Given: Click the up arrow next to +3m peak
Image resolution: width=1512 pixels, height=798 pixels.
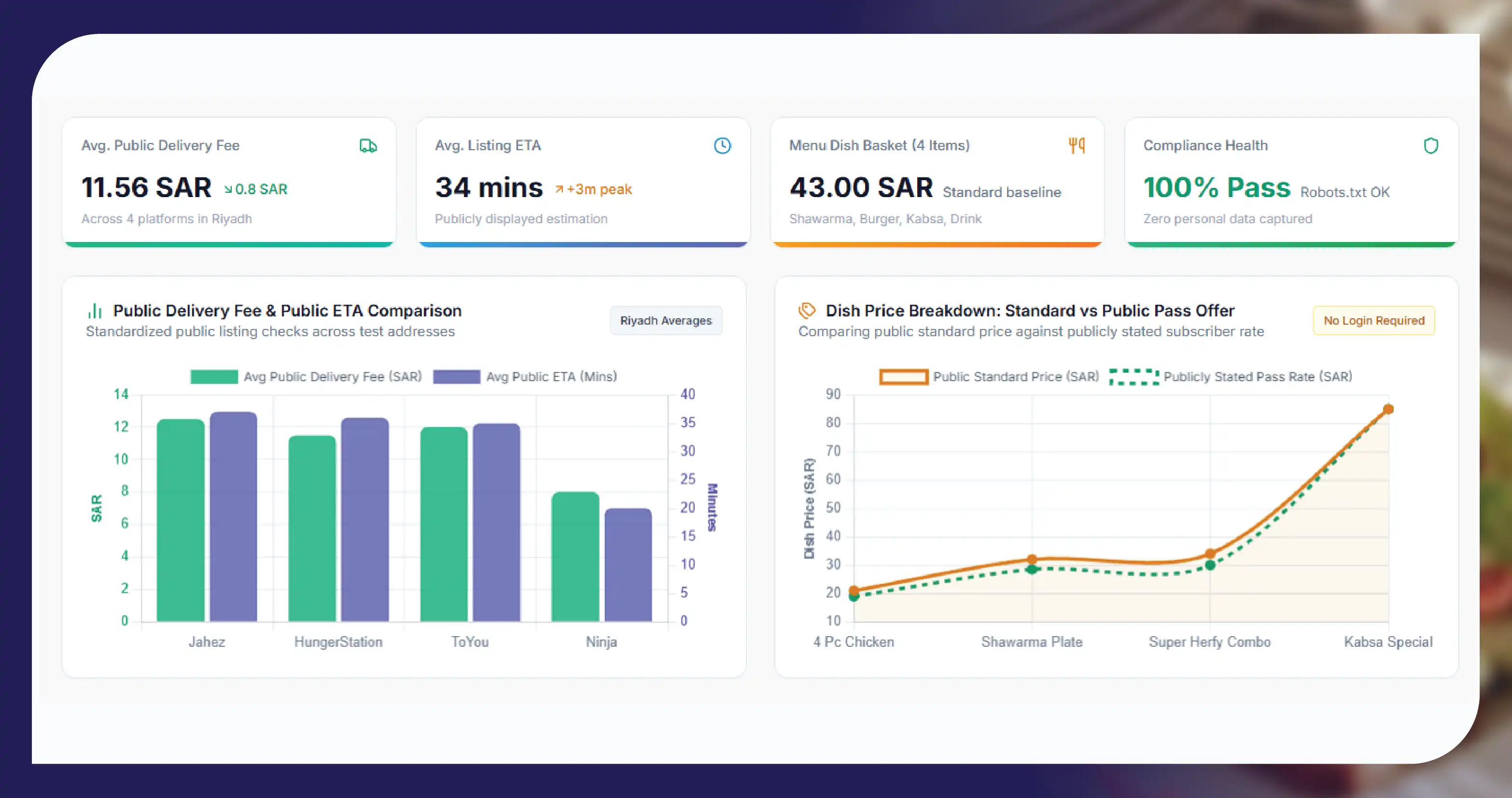Looking at the screenshot, I should click(559, 189).
